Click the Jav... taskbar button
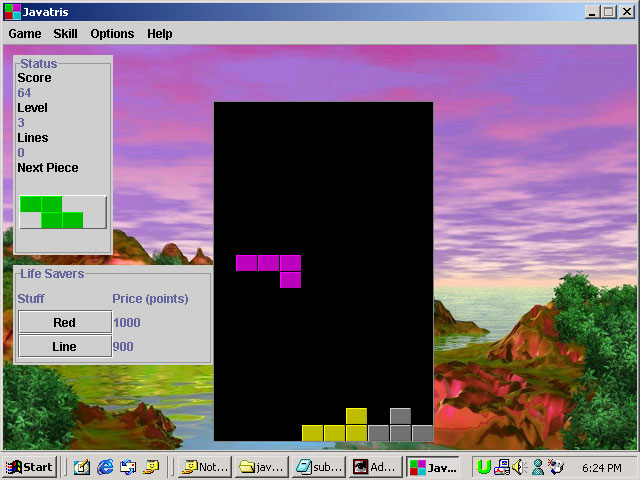The width and height of the screenshot is (640, 480). (433, 467)
